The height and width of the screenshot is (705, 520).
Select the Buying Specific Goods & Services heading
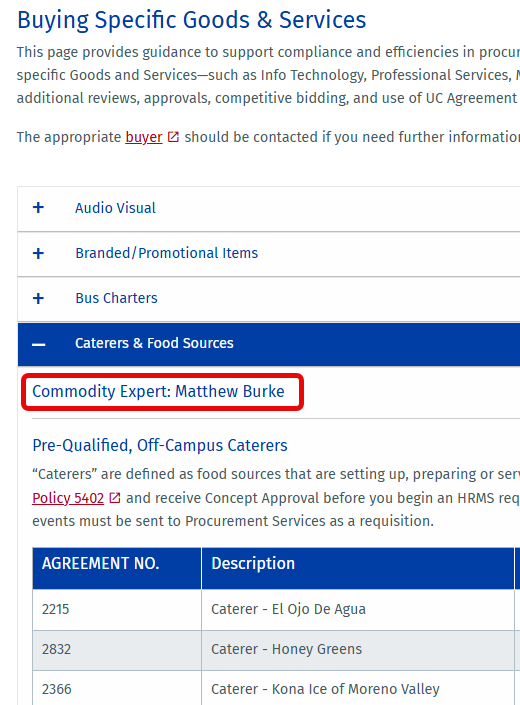[191, 20]
